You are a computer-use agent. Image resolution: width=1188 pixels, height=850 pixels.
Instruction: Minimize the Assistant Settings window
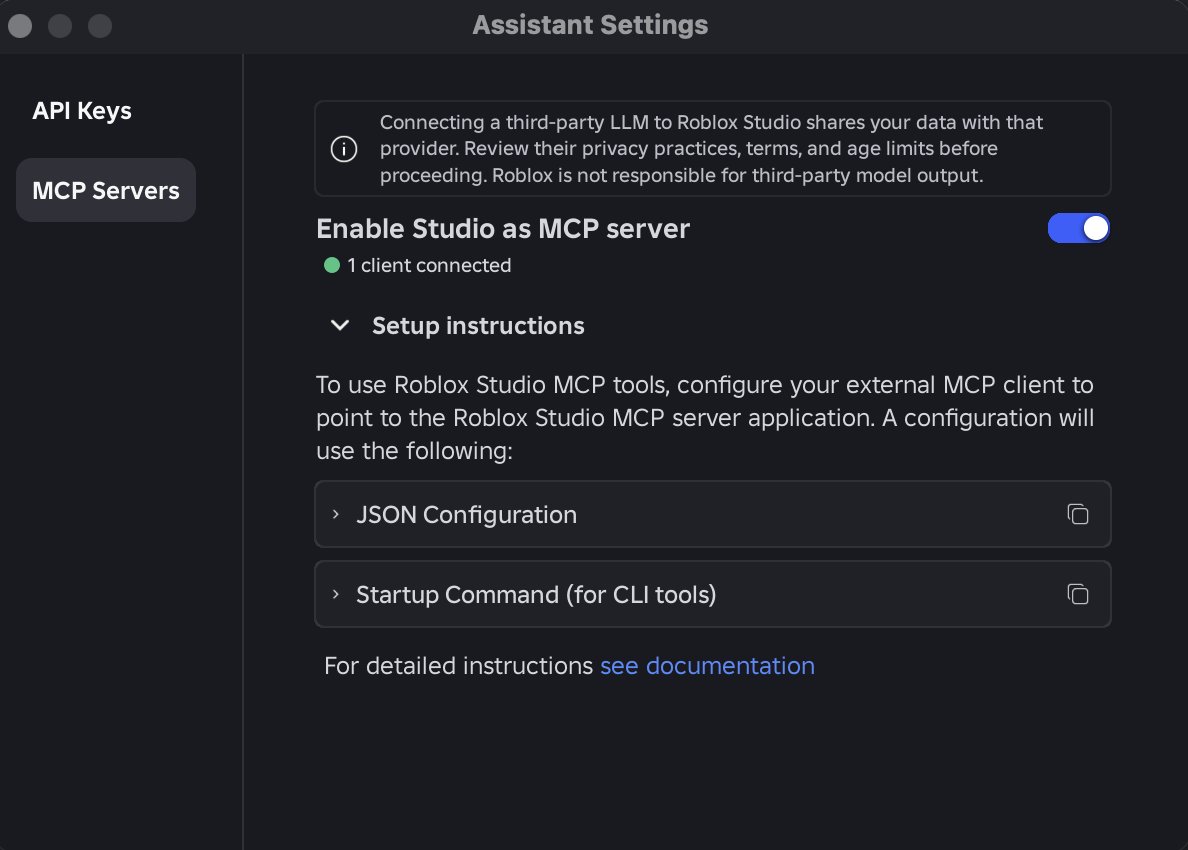tap(60, 25)
